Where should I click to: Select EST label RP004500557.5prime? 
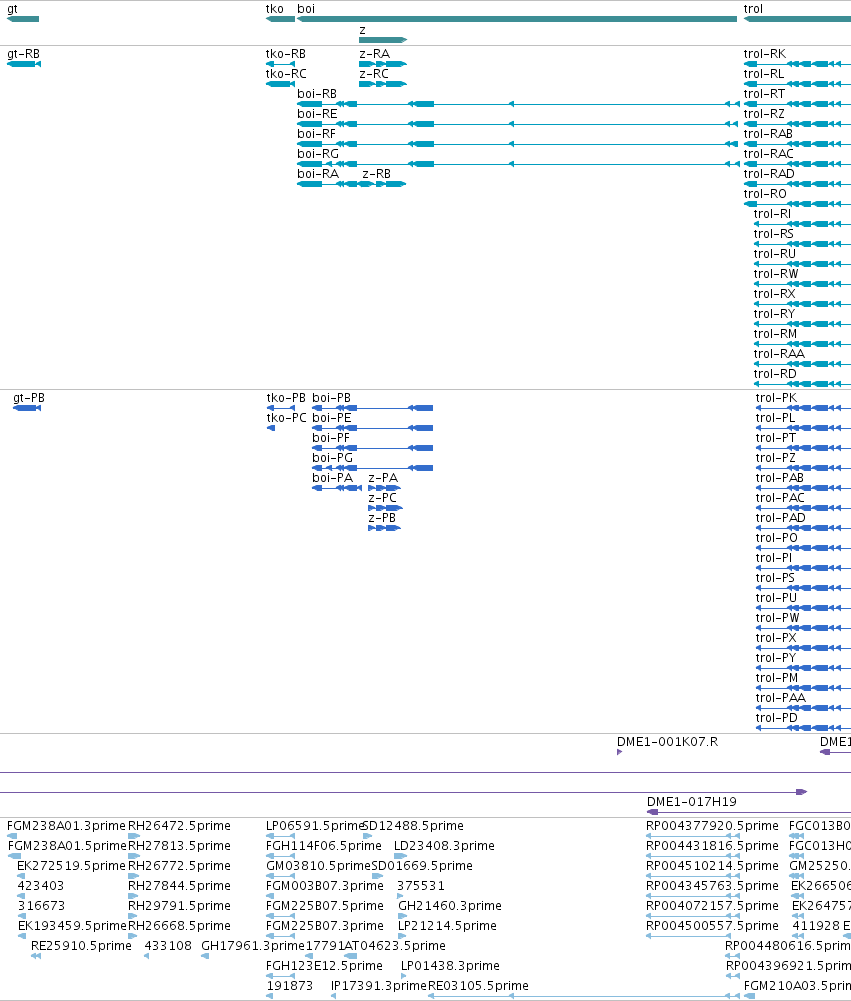(712, 926)
